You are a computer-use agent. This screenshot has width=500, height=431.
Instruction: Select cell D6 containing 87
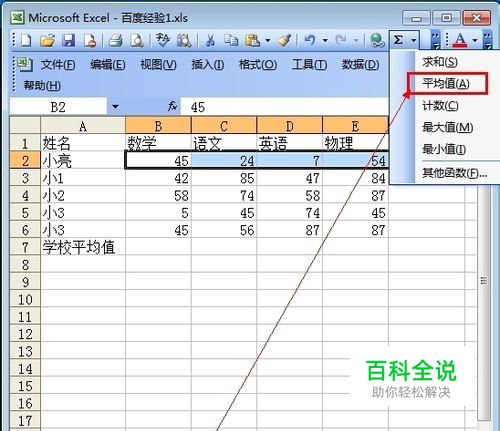tap(290, 230)
